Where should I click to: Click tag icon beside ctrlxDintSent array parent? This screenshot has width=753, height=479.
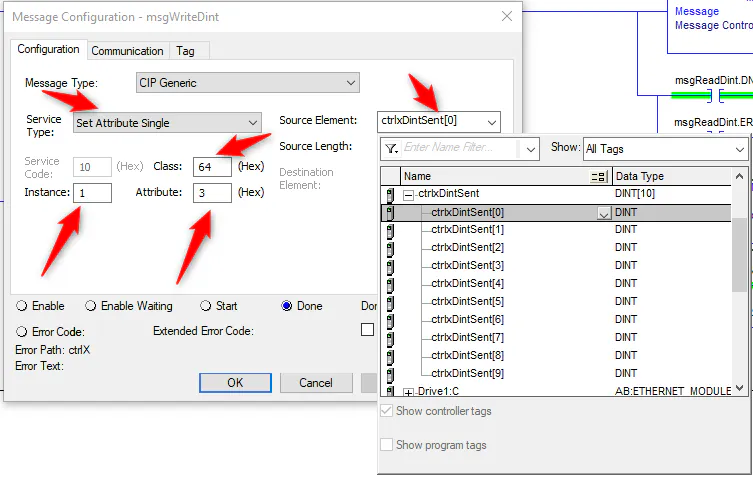pyautogui.click(x=389, y=194)
